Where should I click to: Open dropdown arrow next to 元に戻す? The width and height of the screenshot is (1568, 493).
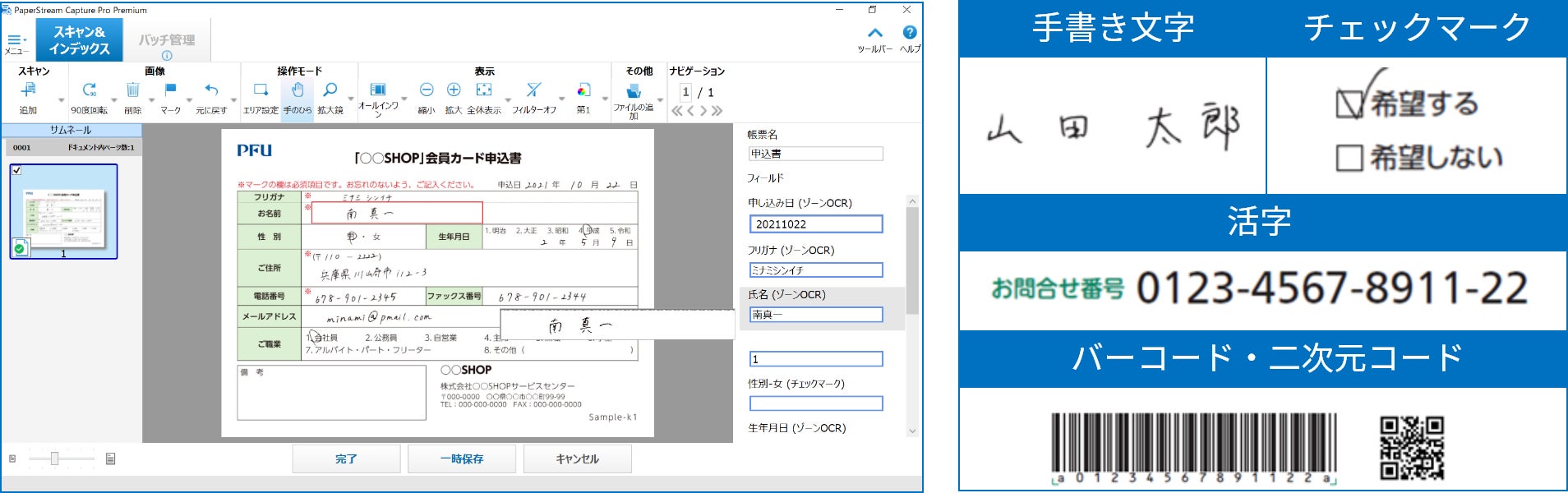coord(232,100)
